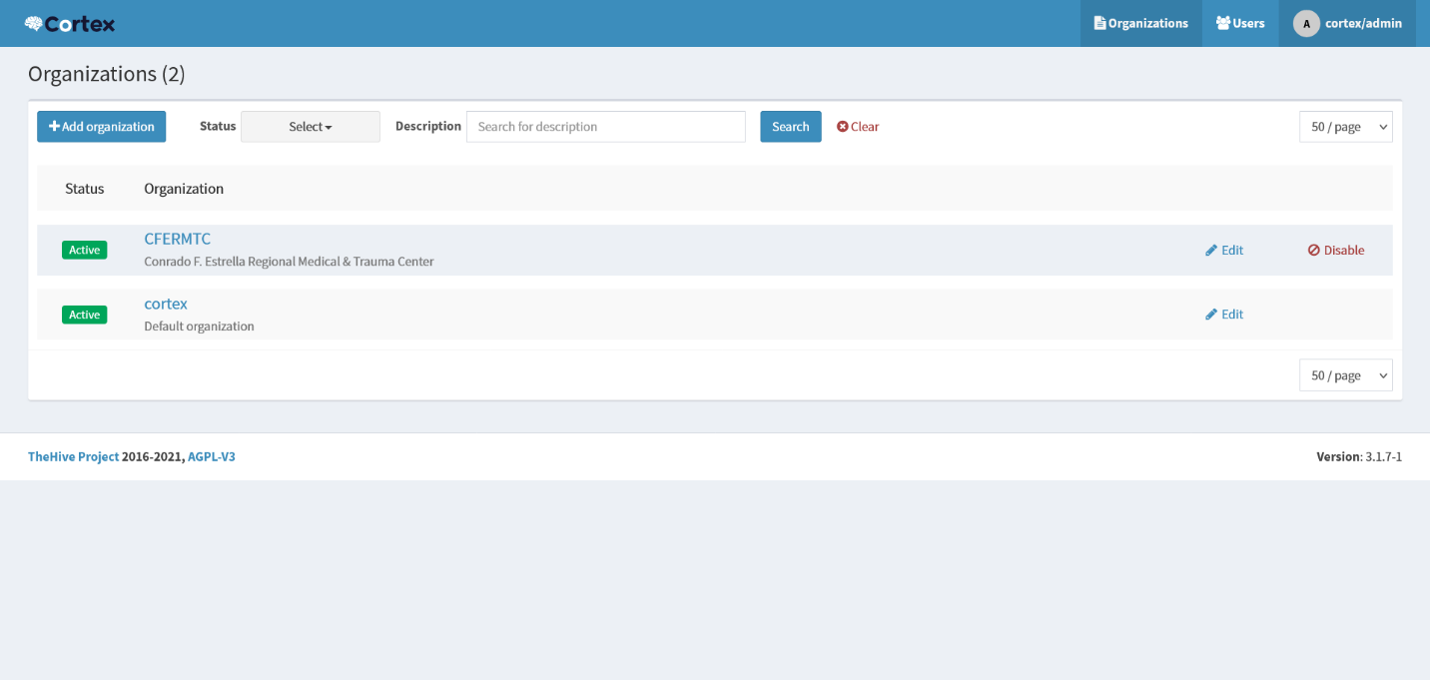Click the admin avatar circle
The width and height of the screenshot is (1430, 680).
(1306, 23)
